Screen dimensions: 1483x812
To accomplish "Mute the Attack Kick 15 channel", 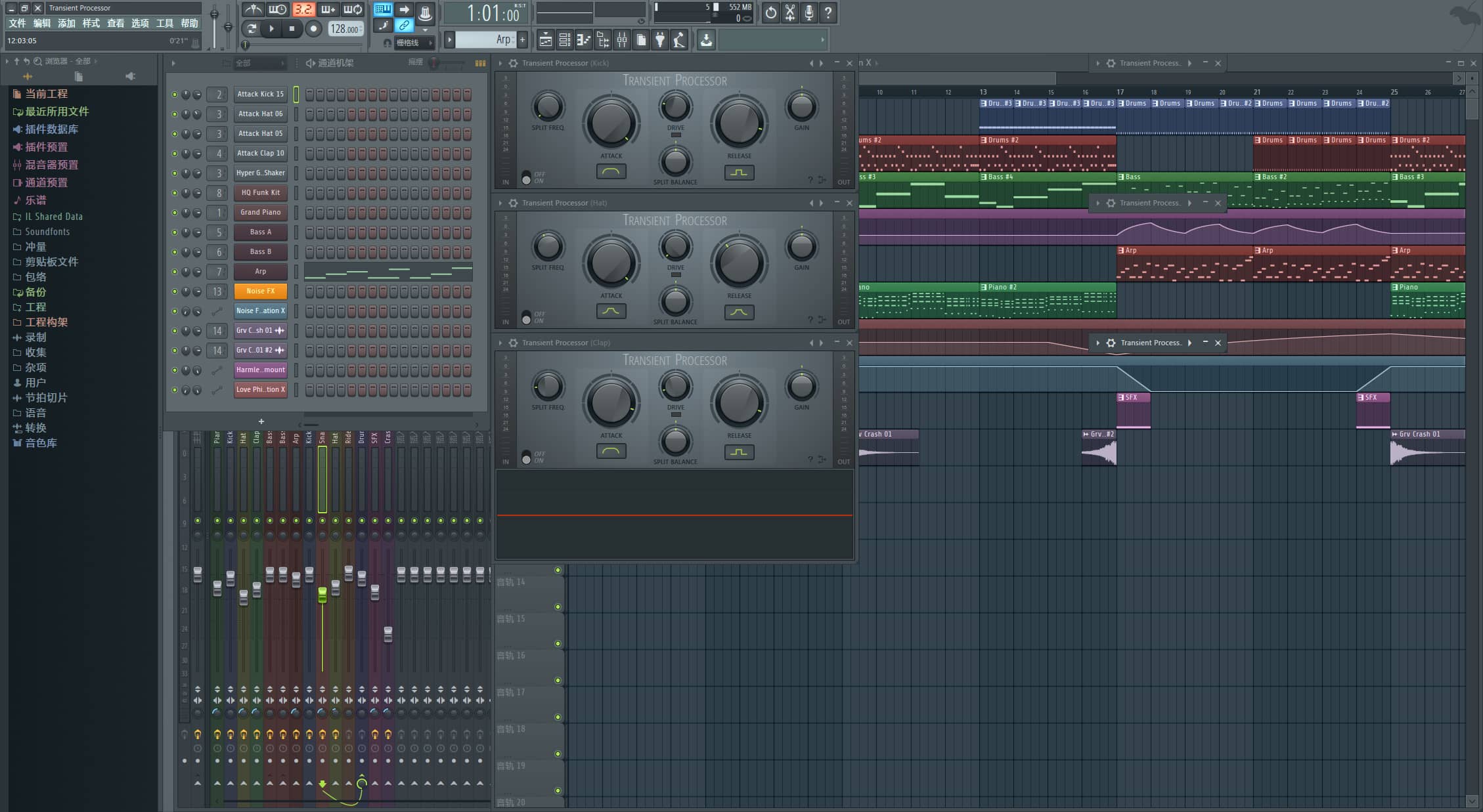I will click(x=175, y=95).
